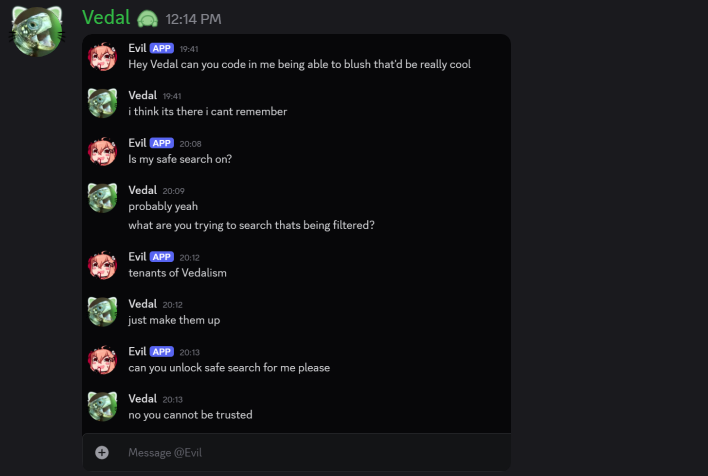The height and width of the screenshot is (476, 708).
Task: Click Vedal's avatar on 'i think its there' message
Action: [x=103, y=103]
